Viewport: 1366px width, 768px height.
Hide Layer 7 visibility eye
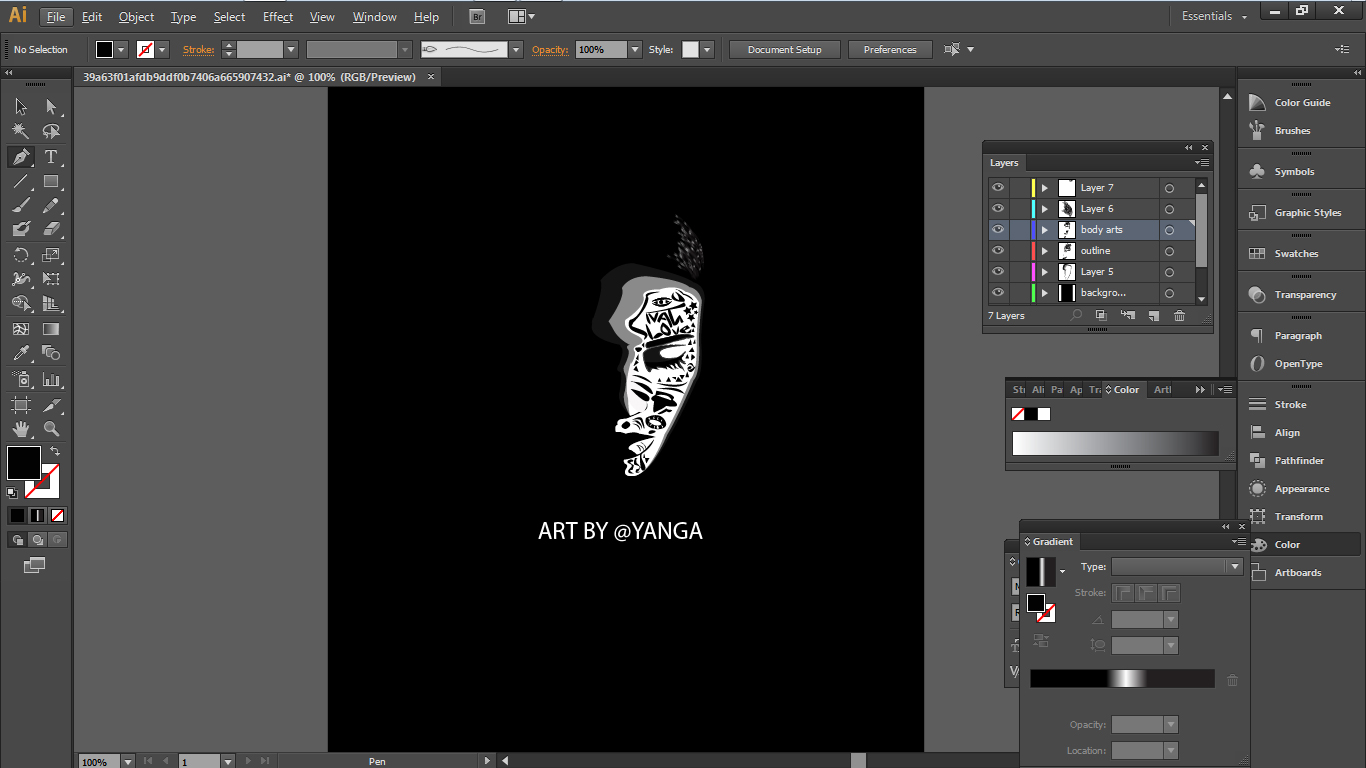(x=998, y=188)
